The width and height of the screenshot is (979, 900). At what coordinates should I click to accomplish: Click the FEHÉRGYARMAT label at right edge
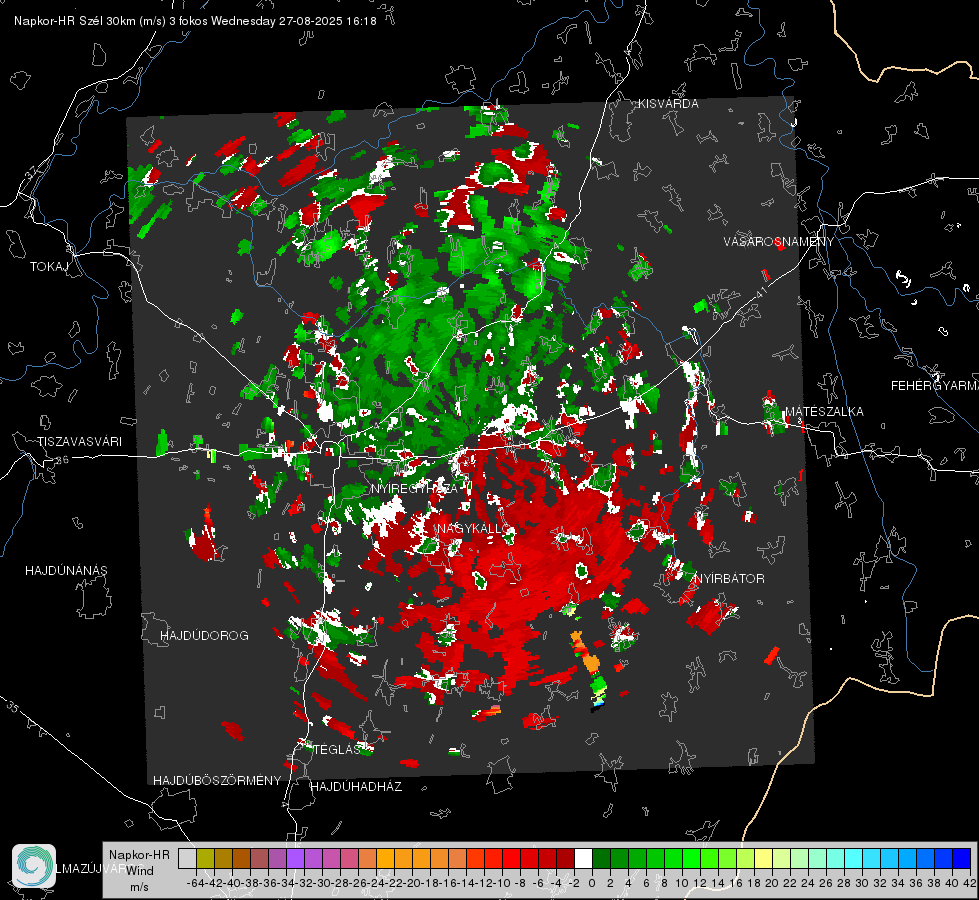(935, 386)
